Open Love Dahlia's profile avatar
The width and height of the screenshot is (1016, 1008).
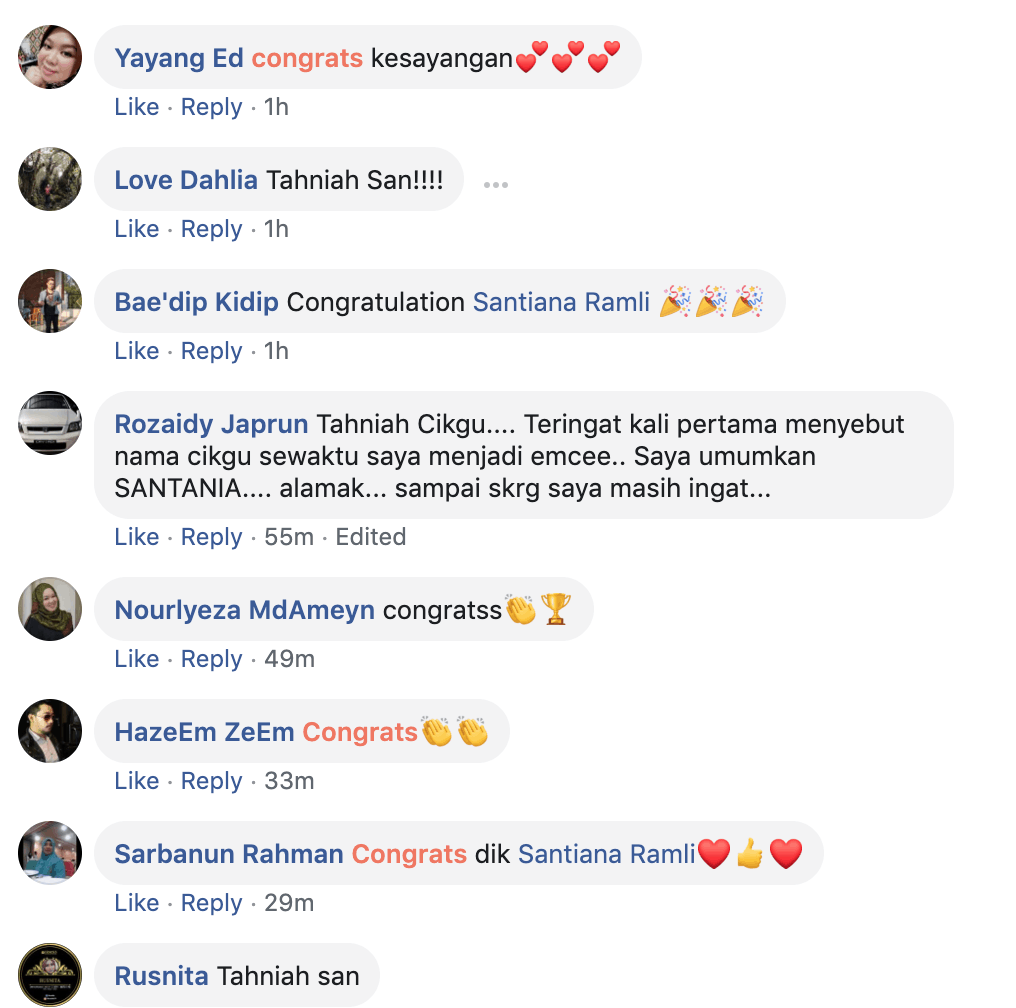click(50, 179)
